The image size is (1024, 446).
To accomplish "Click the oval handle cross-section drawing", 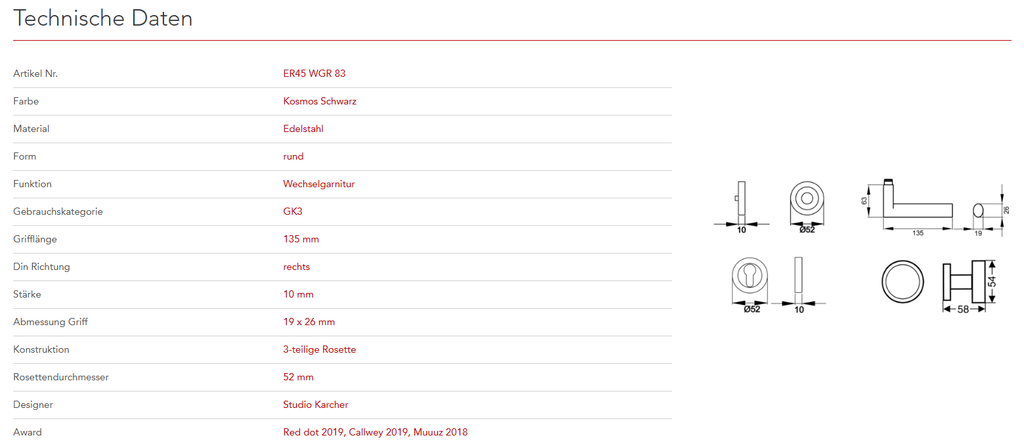I will pyautogui.click(x=979, y=209).
